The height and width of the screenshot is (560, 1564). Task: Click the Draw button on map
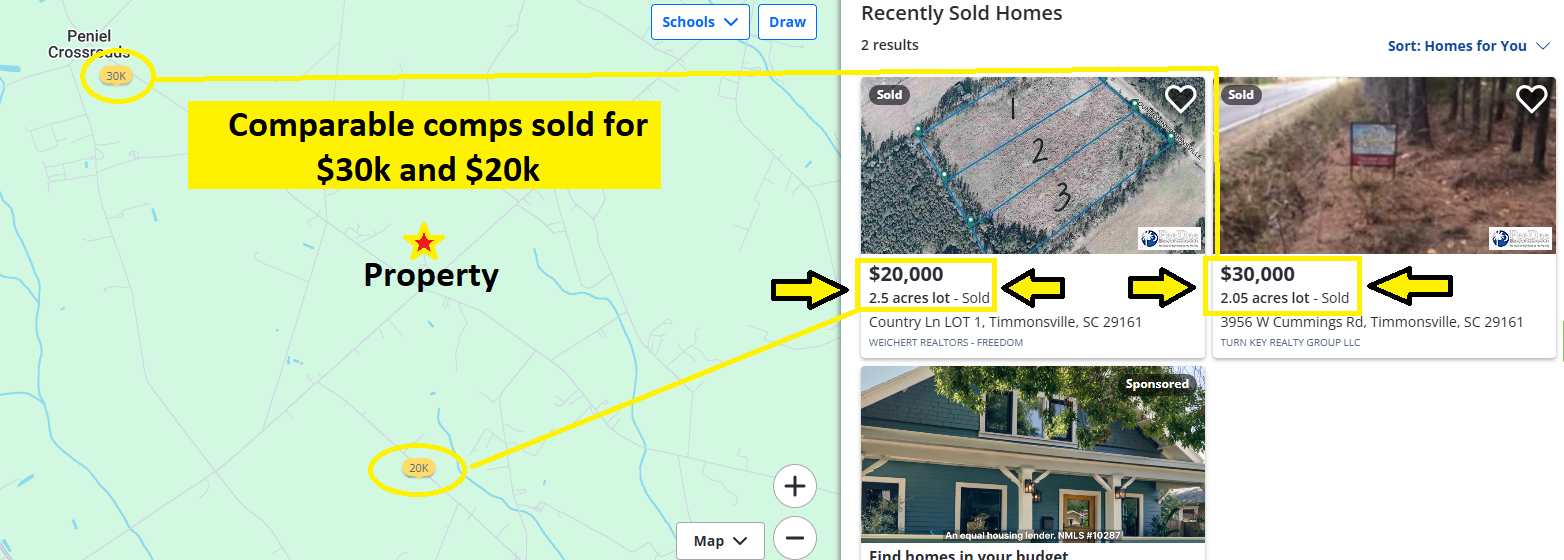click(x=787, y=22)
